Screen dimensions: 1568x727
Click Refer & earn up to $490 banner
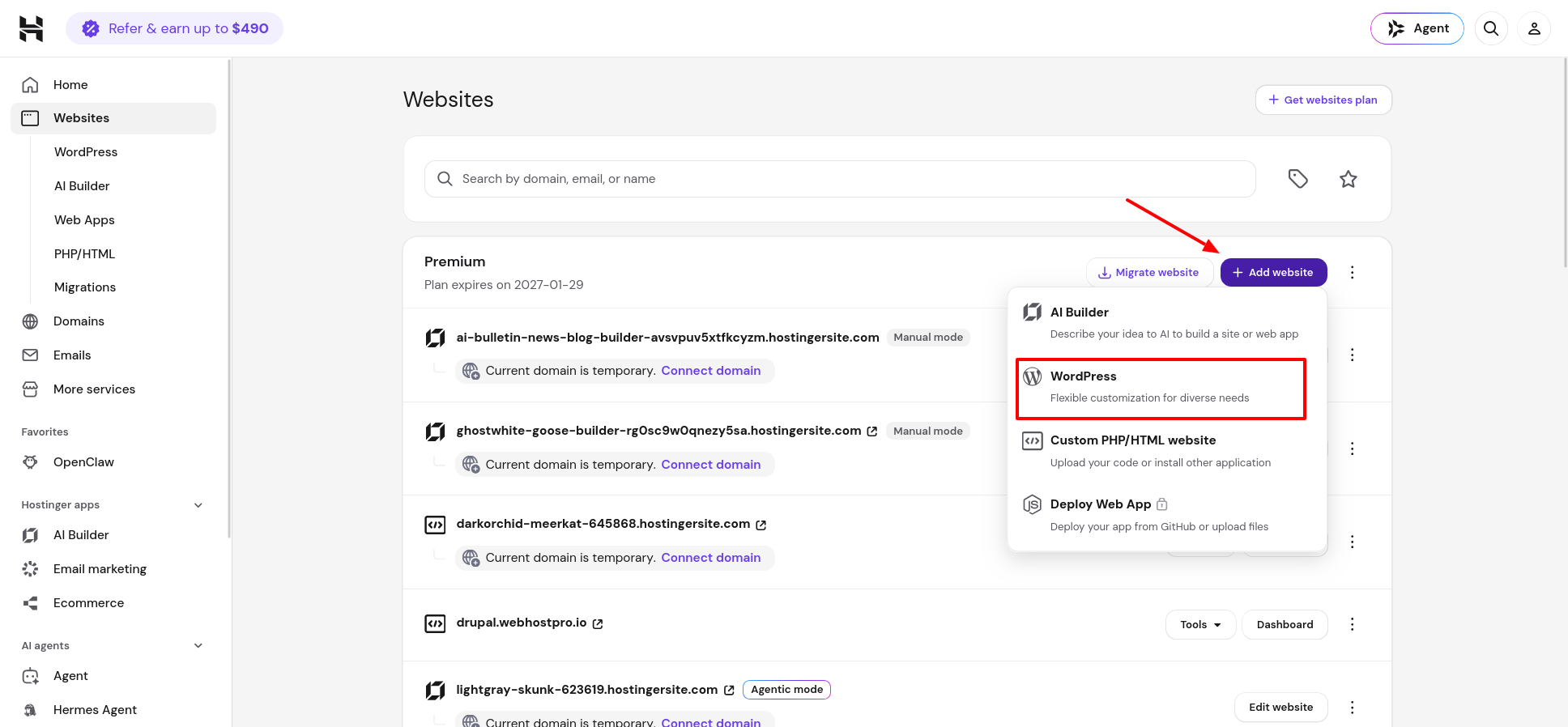[174, 28]
